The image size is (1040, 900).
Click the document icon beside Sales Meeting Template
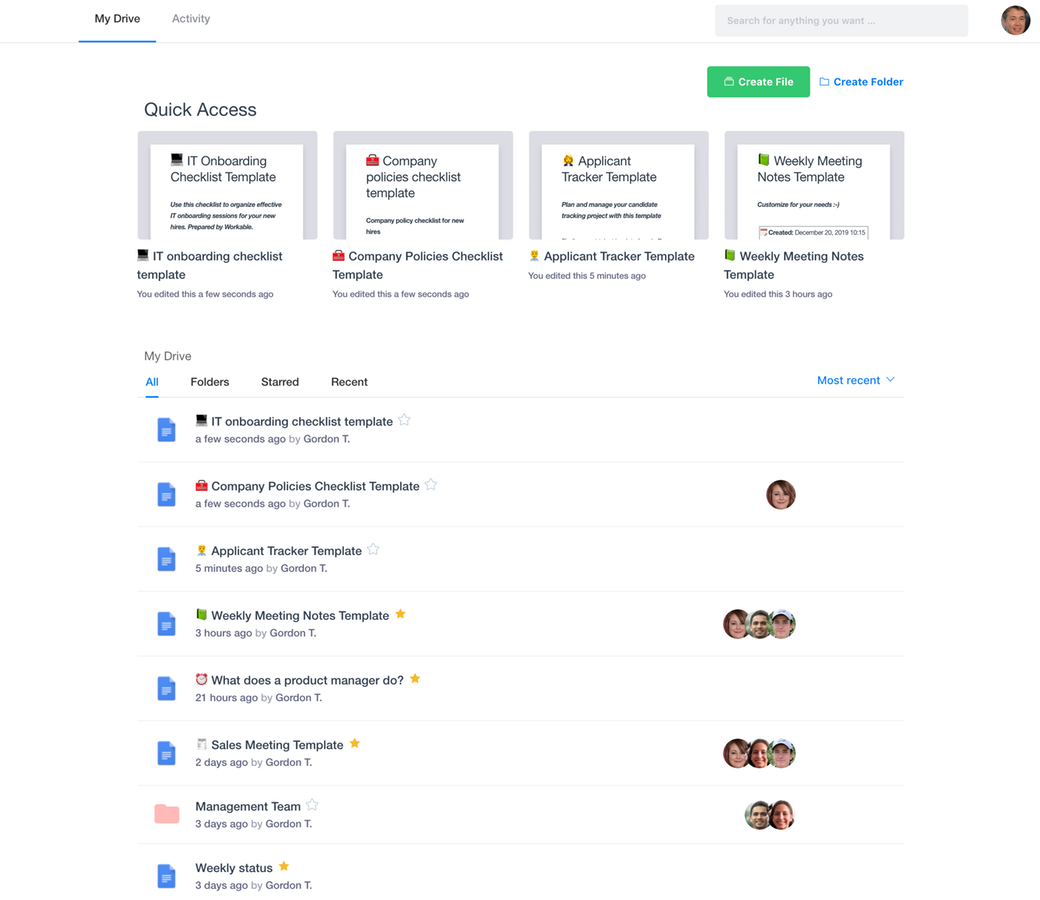tap(166, 753)
